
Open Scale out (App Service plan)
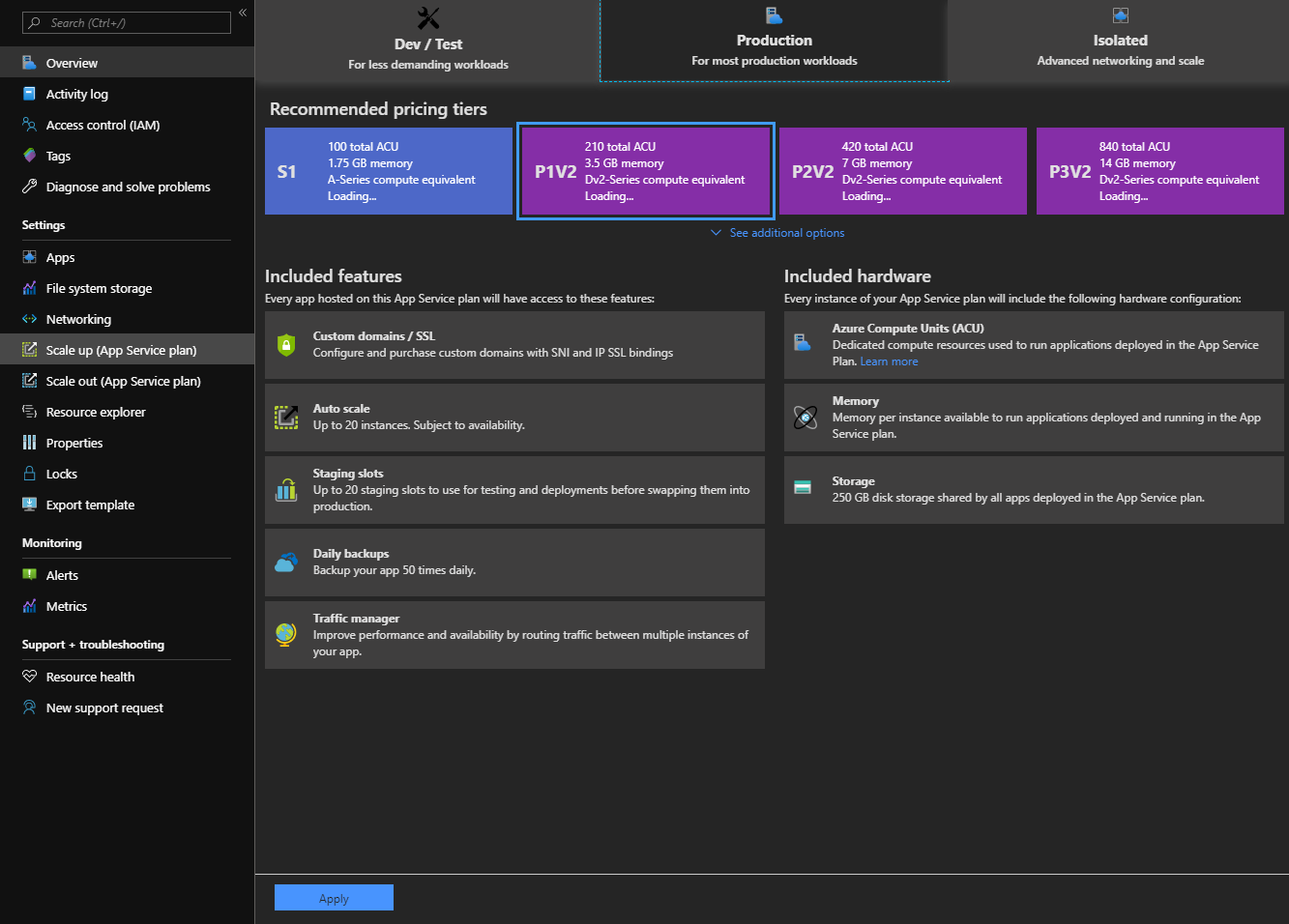127,381
